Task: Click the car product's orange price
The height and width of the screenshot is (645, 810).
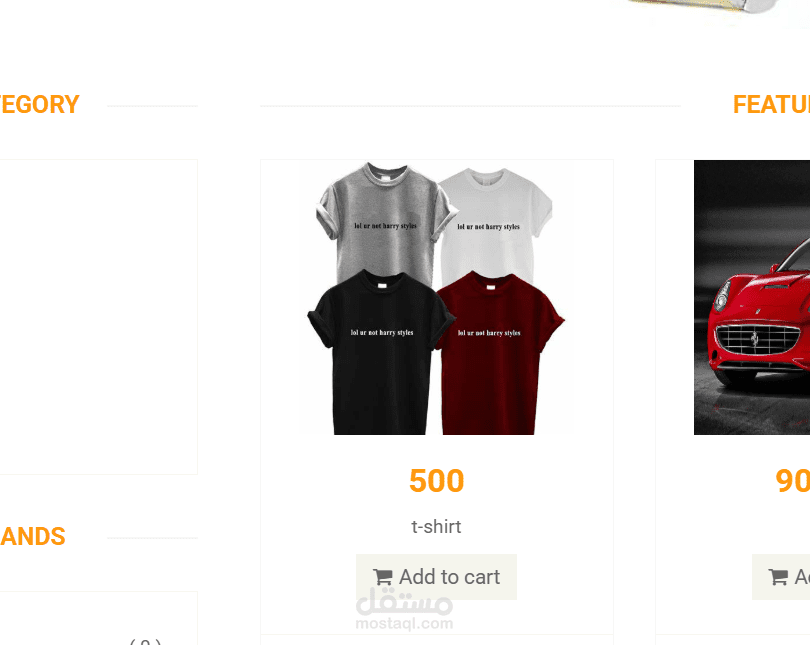Action: 792,481
